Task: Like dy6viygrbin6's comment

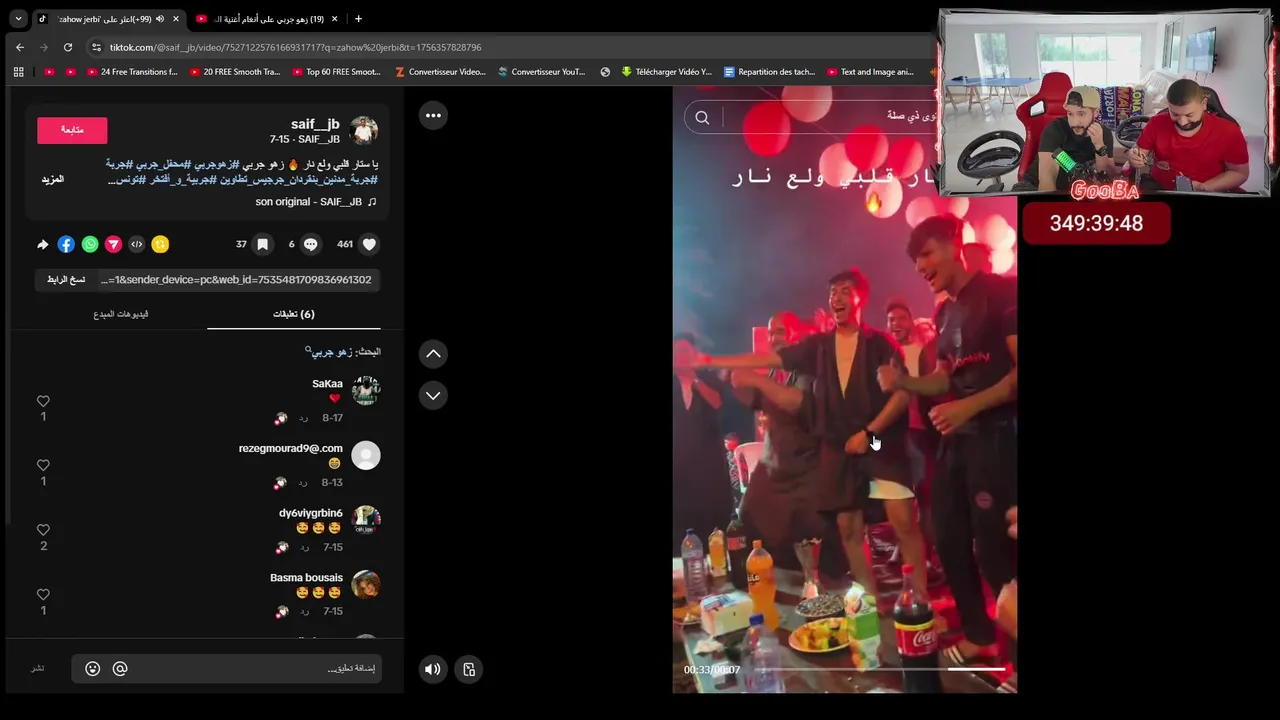Action: click(x=43, y=530)
